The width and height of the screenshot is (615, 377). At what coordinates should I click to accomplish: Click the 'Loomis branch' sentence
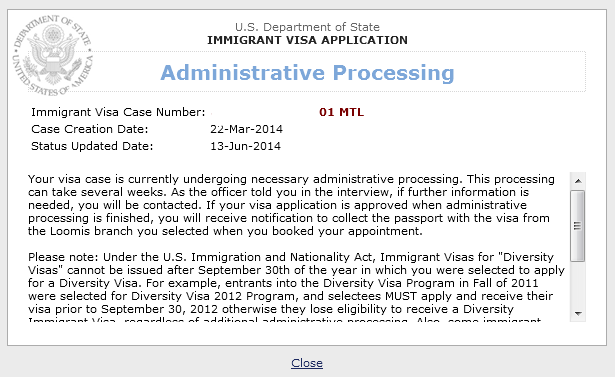(225, 231)
